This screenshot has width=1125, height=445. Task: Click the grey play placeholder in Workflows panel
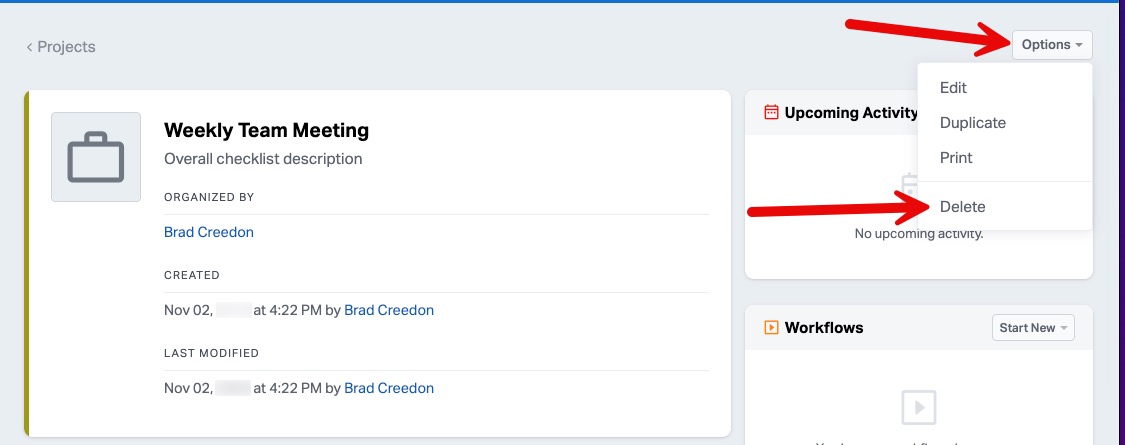pyautogui.click(x=918, y=407)
